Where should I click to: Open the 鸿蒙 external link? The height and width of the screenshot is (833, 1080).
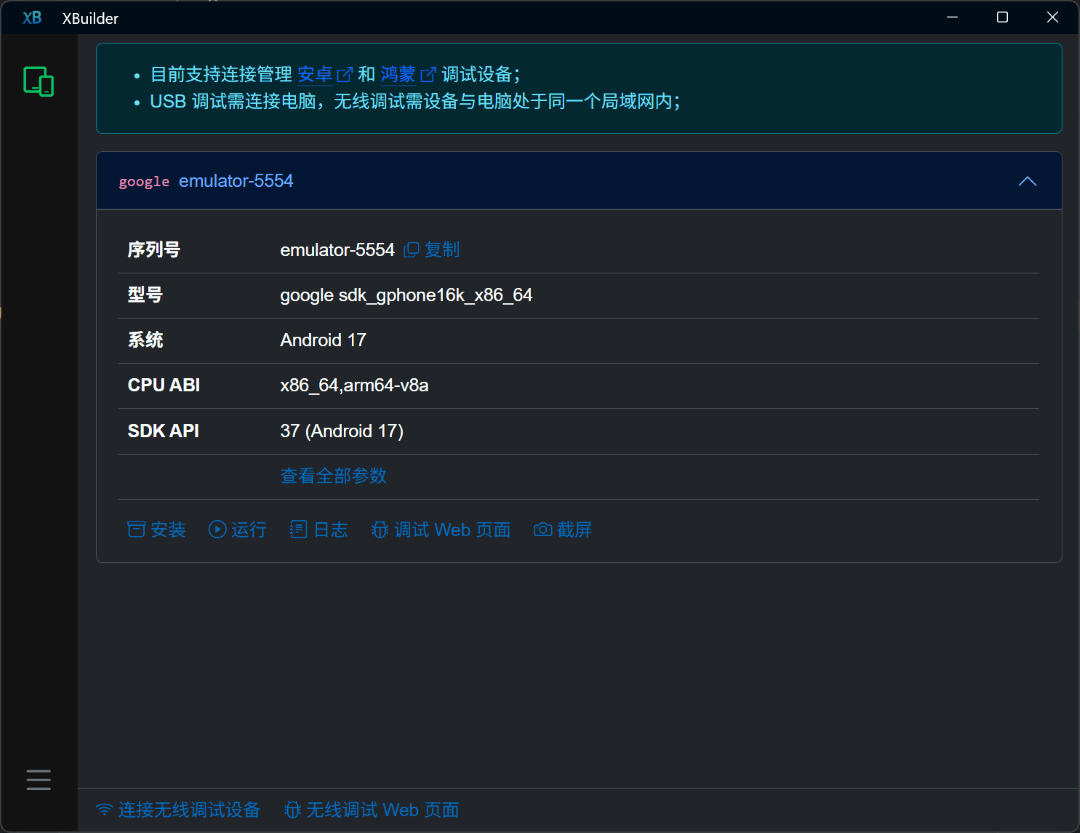tap(408, 74)
